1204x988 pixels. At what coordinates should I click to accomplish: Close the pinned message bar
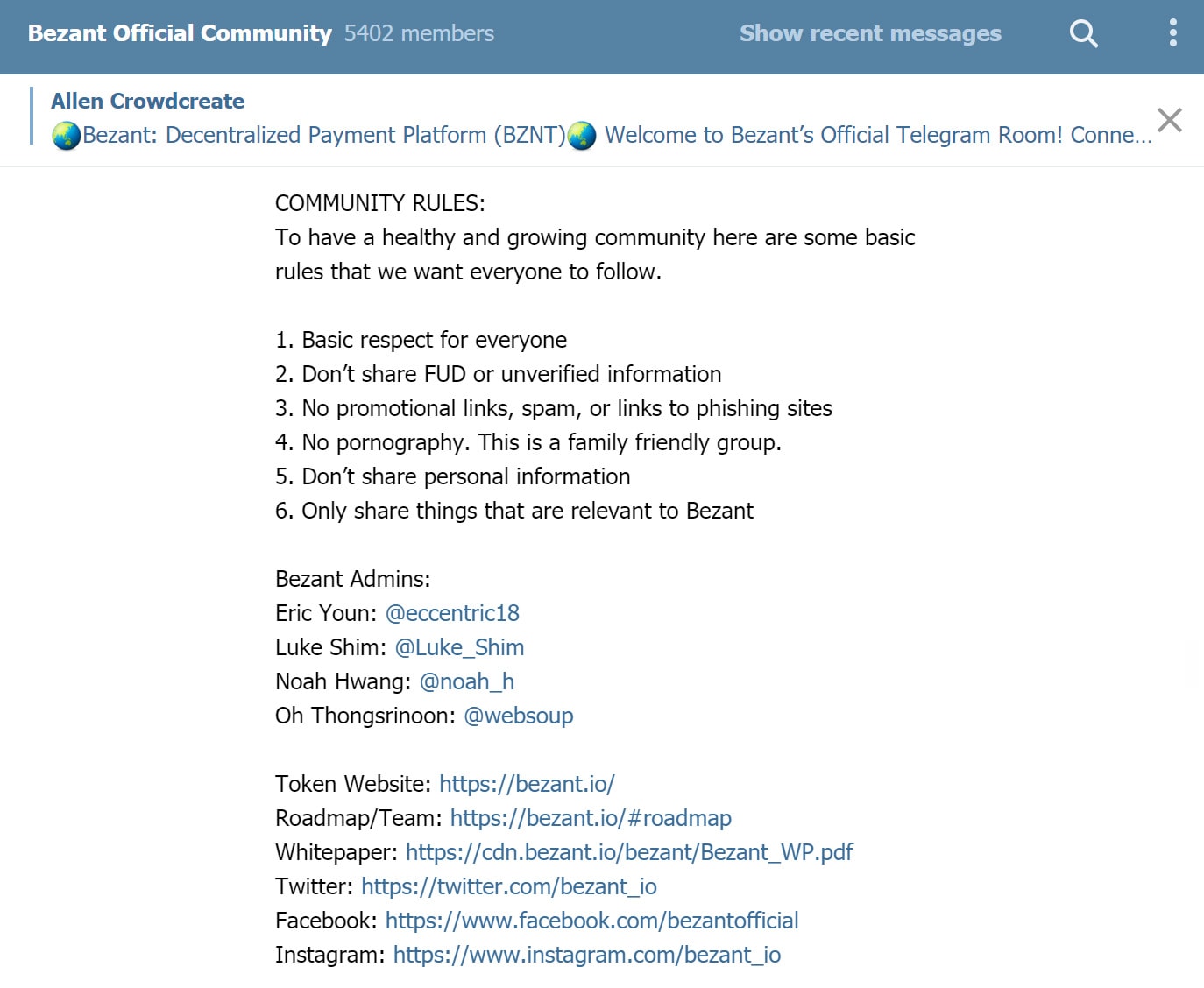(x=1170, y=120)
